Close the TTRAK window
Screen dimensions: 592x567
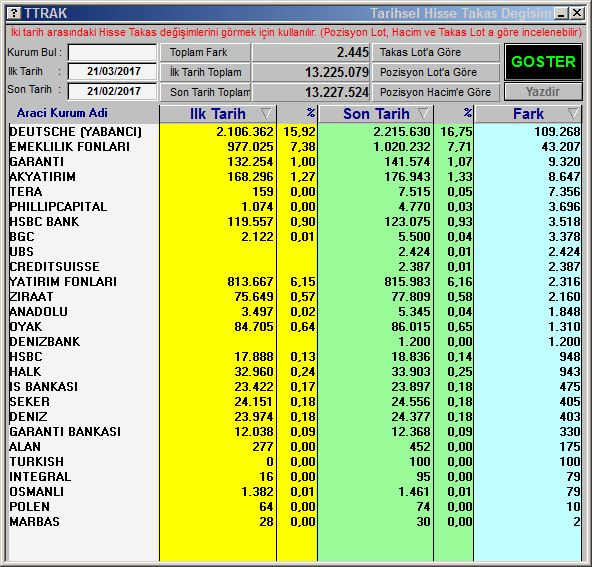(x=577, y=14)
